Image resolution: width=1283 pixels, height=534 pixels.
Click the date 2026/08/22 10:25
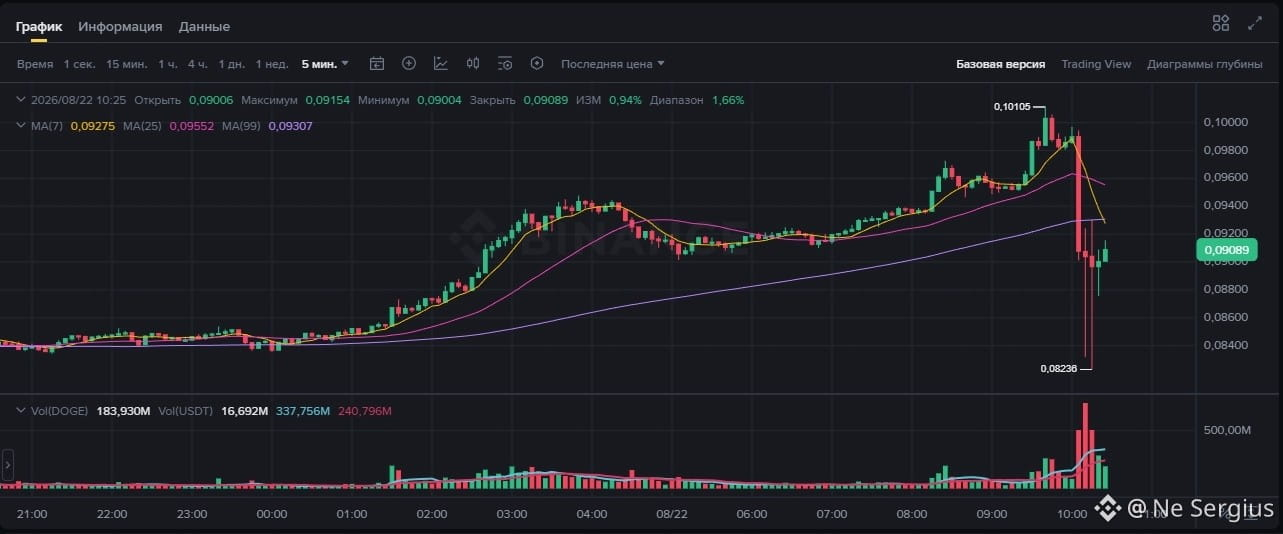79,100
